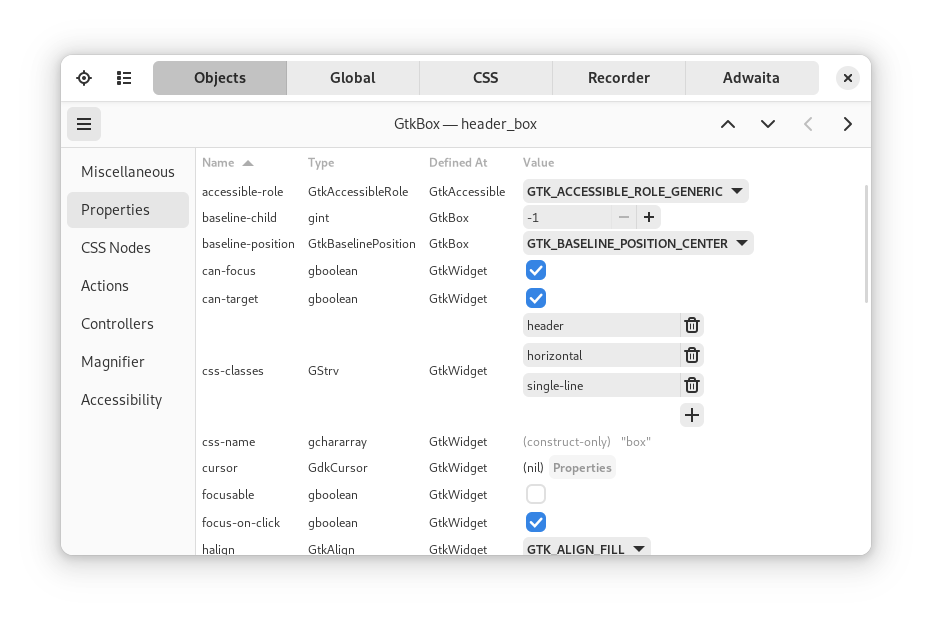Delete the header css class
932x622 pixels.
[691, 325]
